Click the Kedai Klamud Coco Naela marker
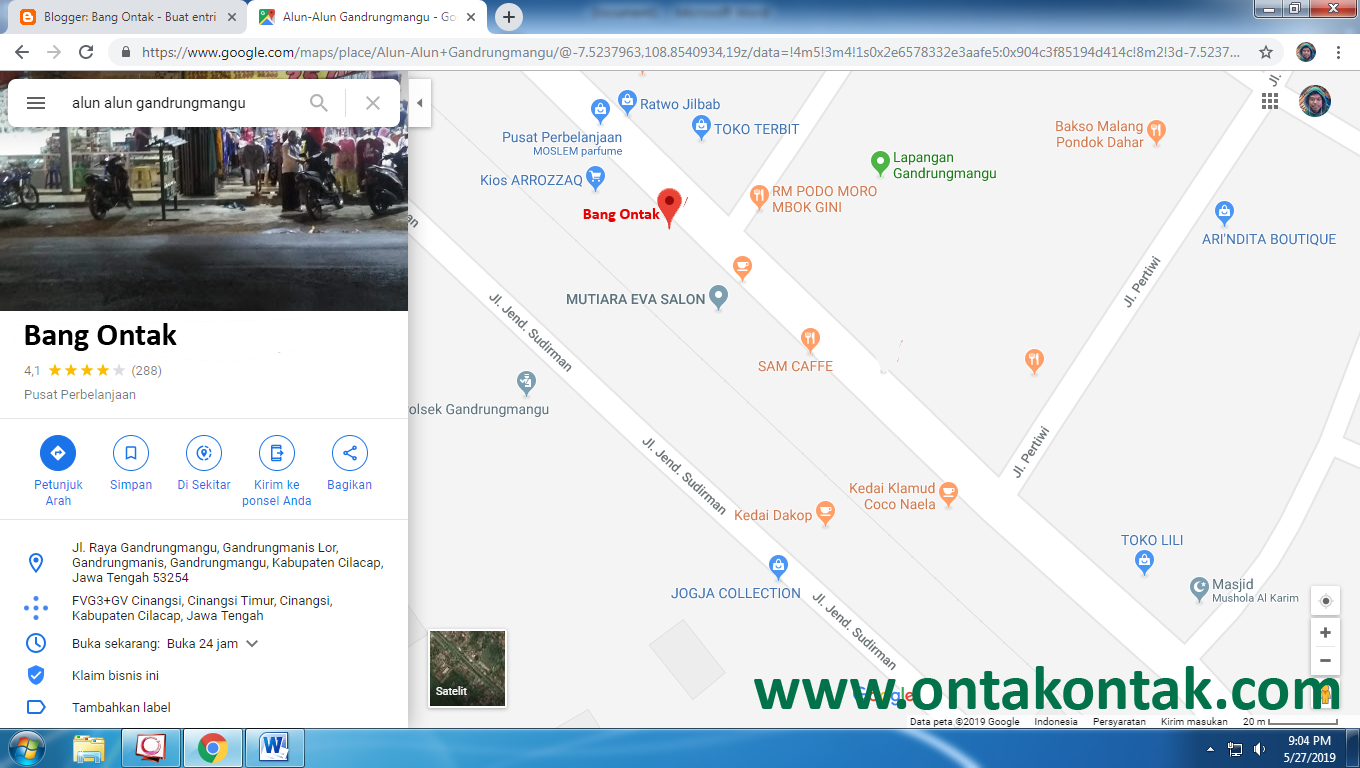The width and height of the screenshot is (1360, 768). [949, 493]
